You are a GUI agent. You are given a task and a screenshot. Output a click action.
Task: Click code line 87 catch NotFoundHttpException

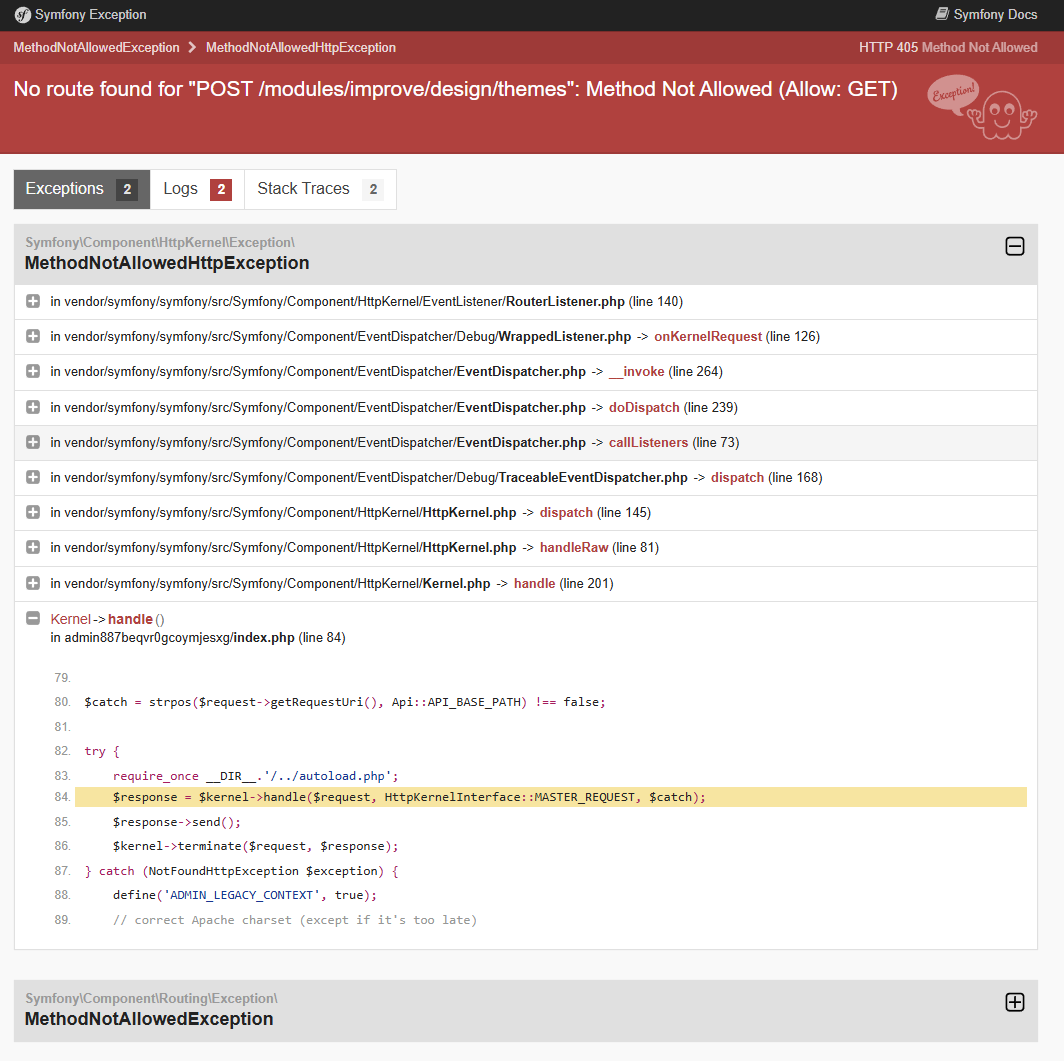[x=242, y=871]
